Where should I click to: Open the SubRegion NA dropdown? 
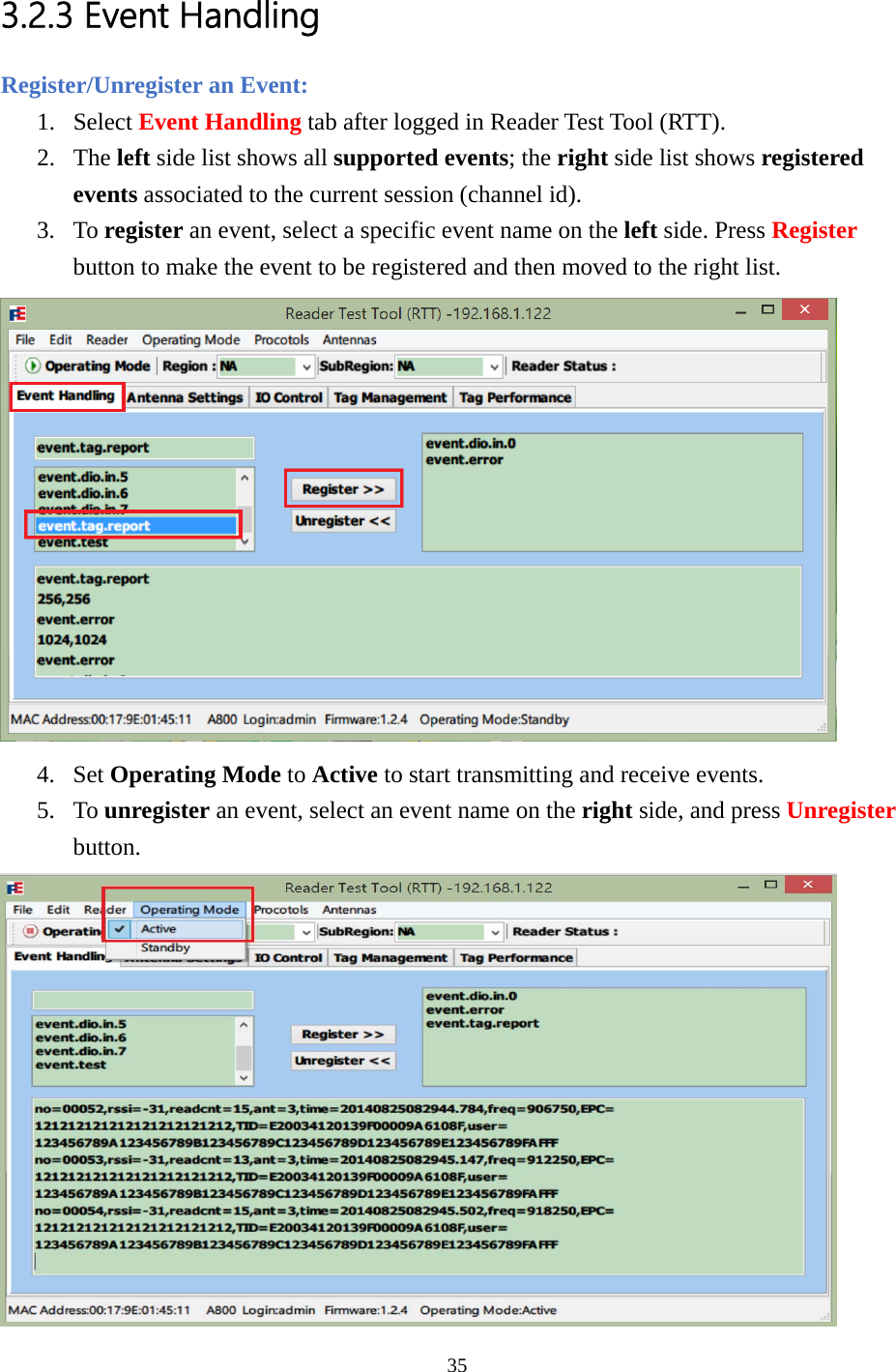493,365
